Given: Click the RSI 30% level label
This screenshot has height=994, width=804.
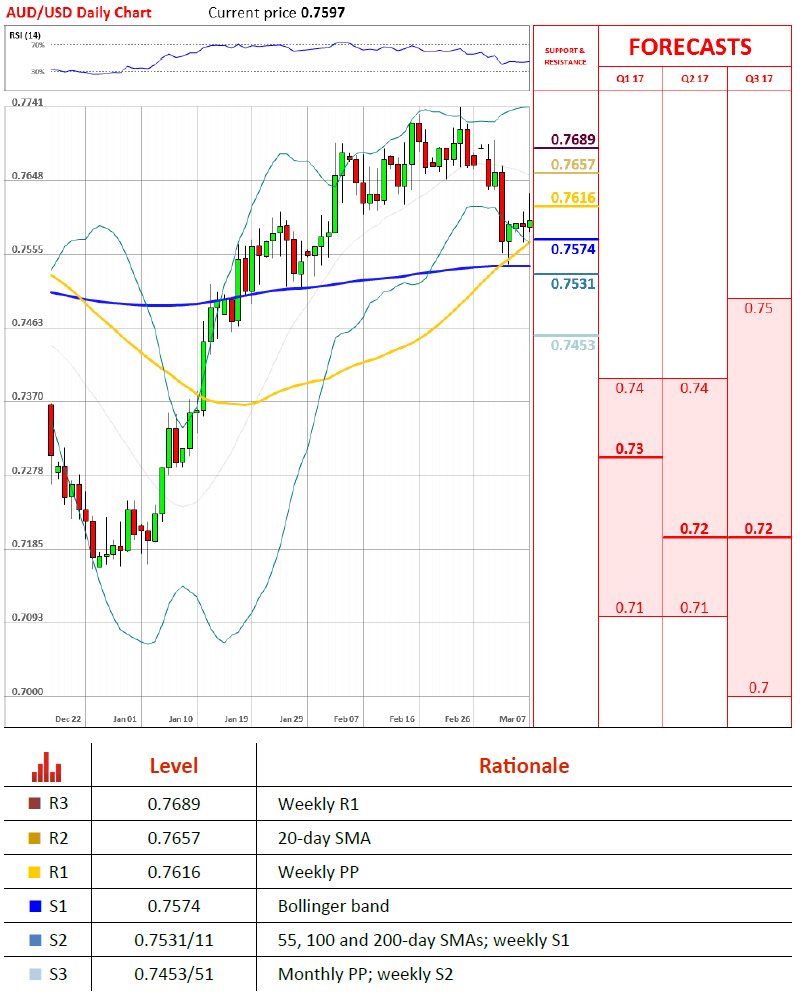Looking at the screenshot, I should click(38, 71).
